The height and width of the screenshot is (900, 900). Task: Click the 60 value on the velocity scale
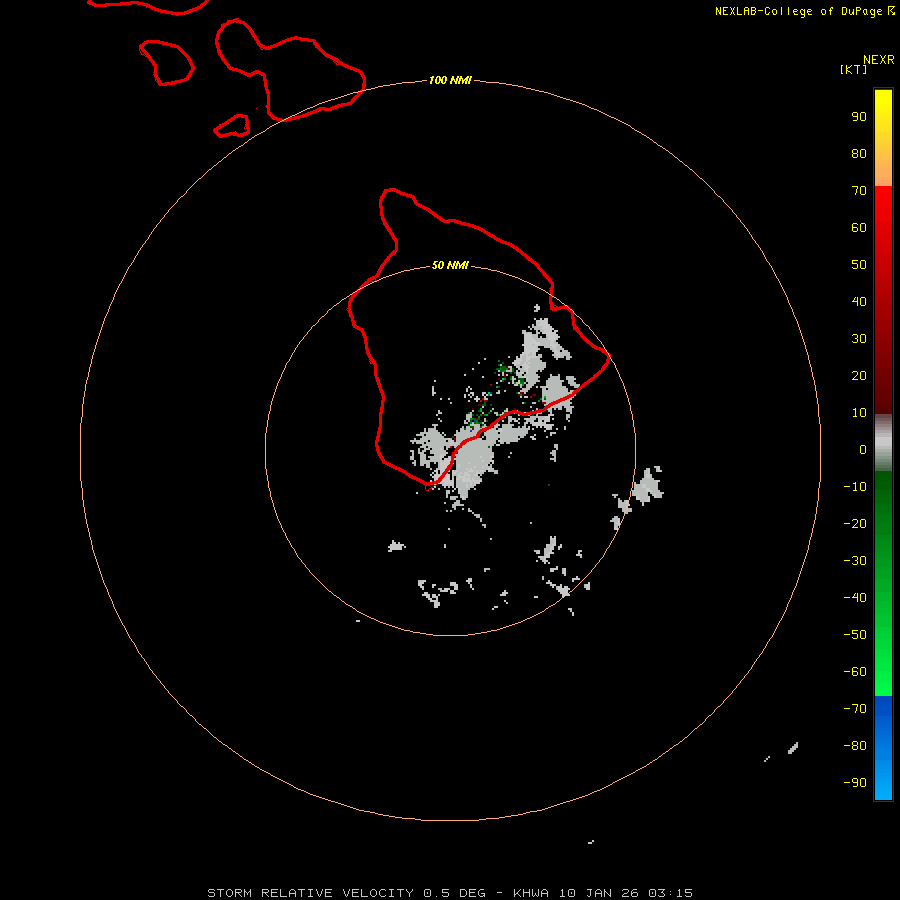(x=859, y=227)
